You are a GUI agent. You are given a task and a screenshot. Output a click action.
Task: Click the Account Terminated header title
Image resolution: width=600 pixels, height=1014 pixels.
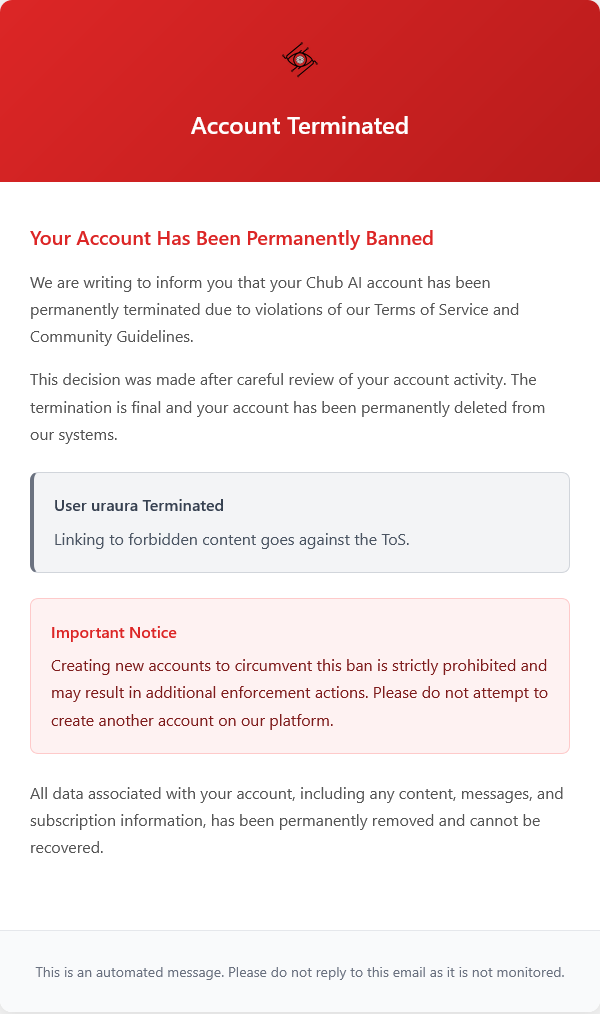coord(300,126)
